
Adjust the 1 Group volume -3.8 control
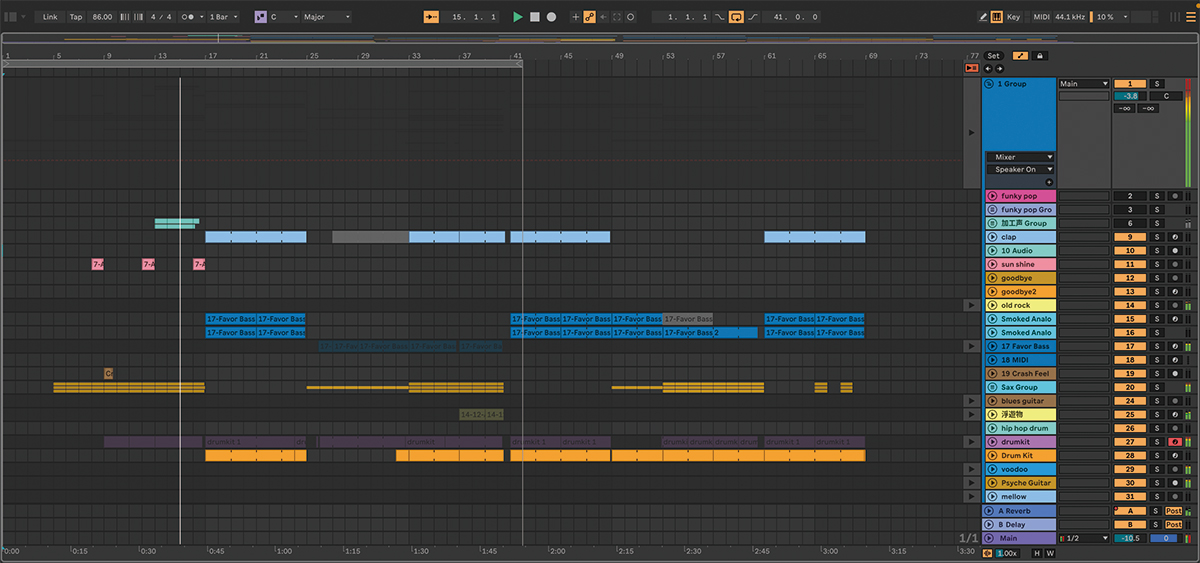point(1130,96)
